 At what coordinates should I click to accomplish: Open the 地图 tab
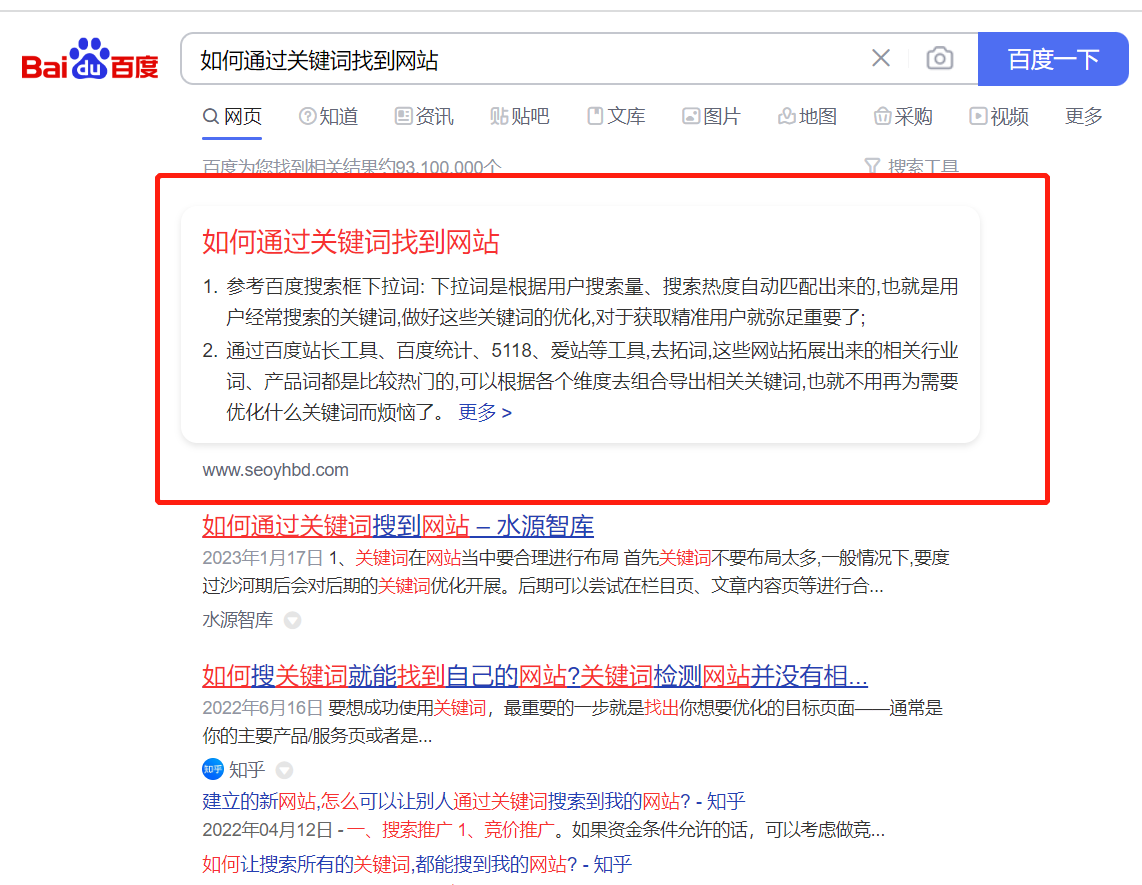pos(807,117)
